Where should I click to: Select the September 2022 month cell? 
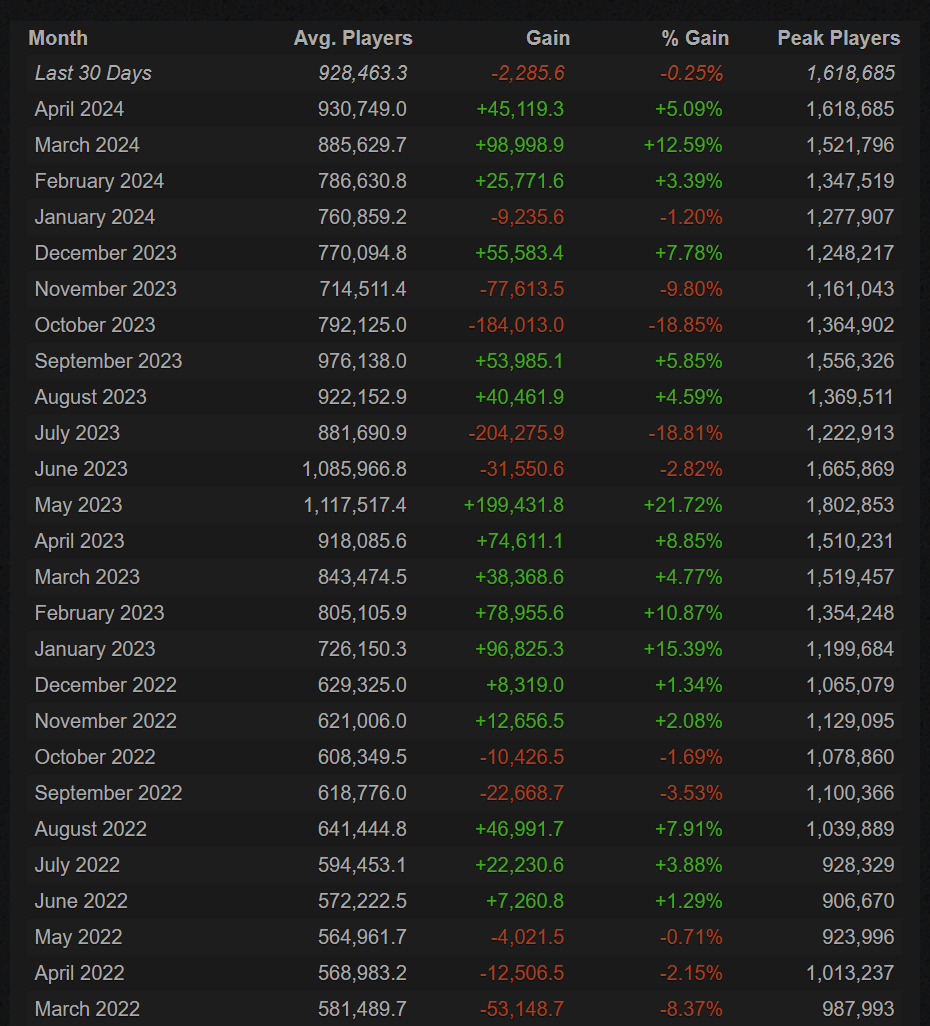109,793
